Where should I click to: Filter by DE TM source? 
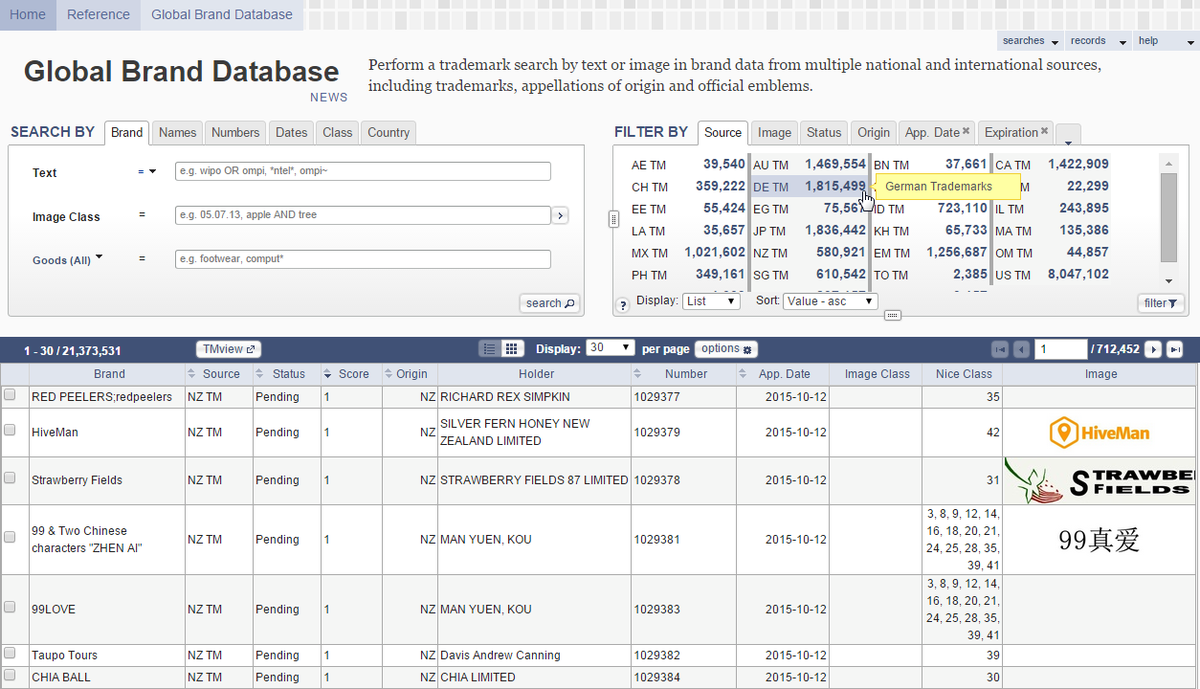point(809,186)
